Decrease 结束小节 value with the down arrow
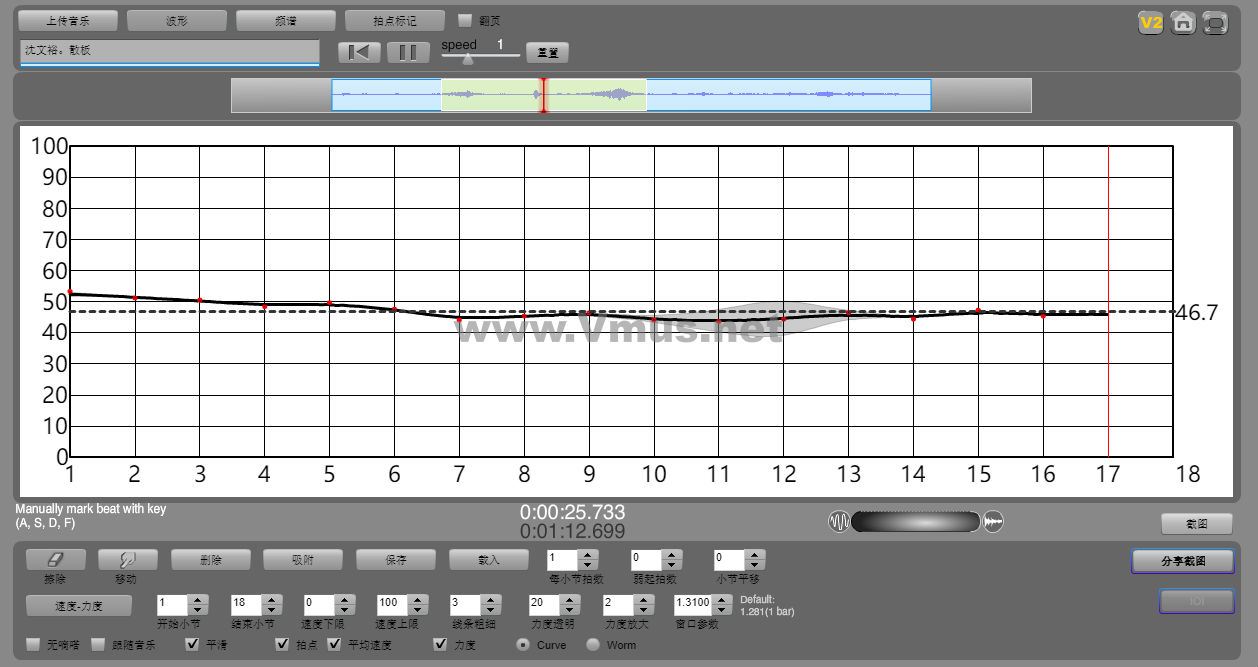1258x667 pixels. (x=271, y=610)
